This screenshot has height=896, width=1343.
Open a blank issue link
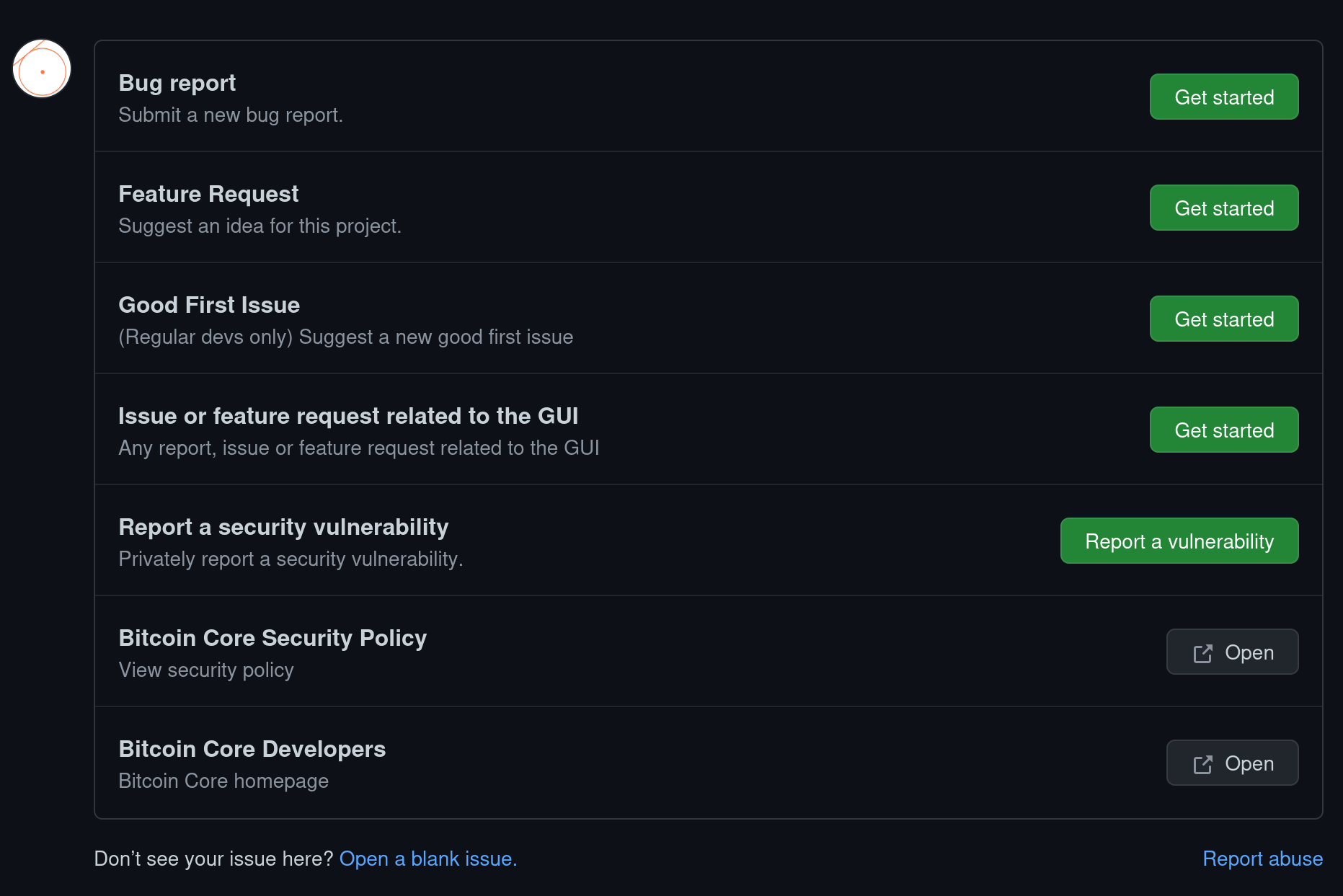point(427,859)
